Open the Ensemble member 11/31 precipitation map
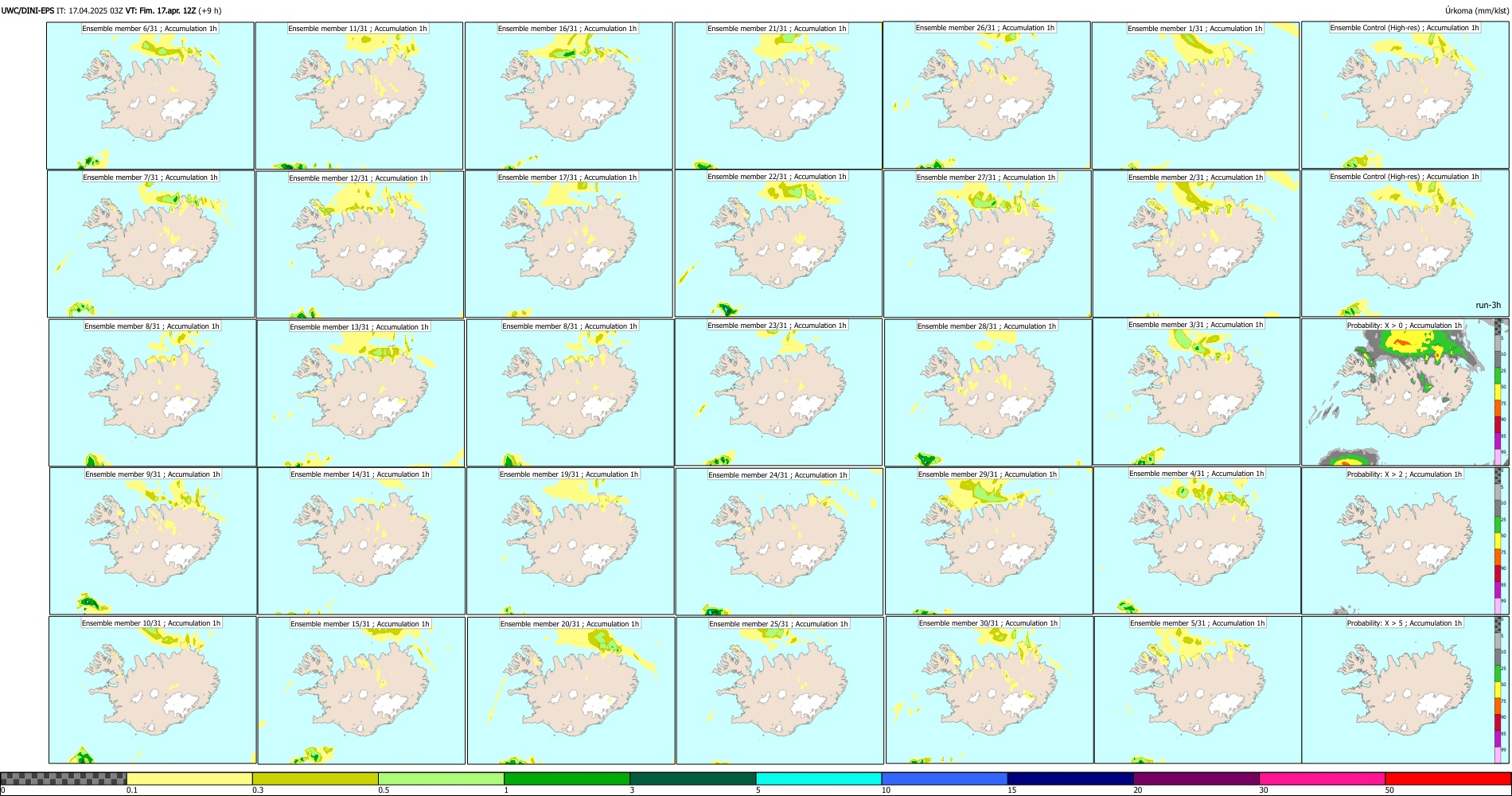 pos(359,96)
